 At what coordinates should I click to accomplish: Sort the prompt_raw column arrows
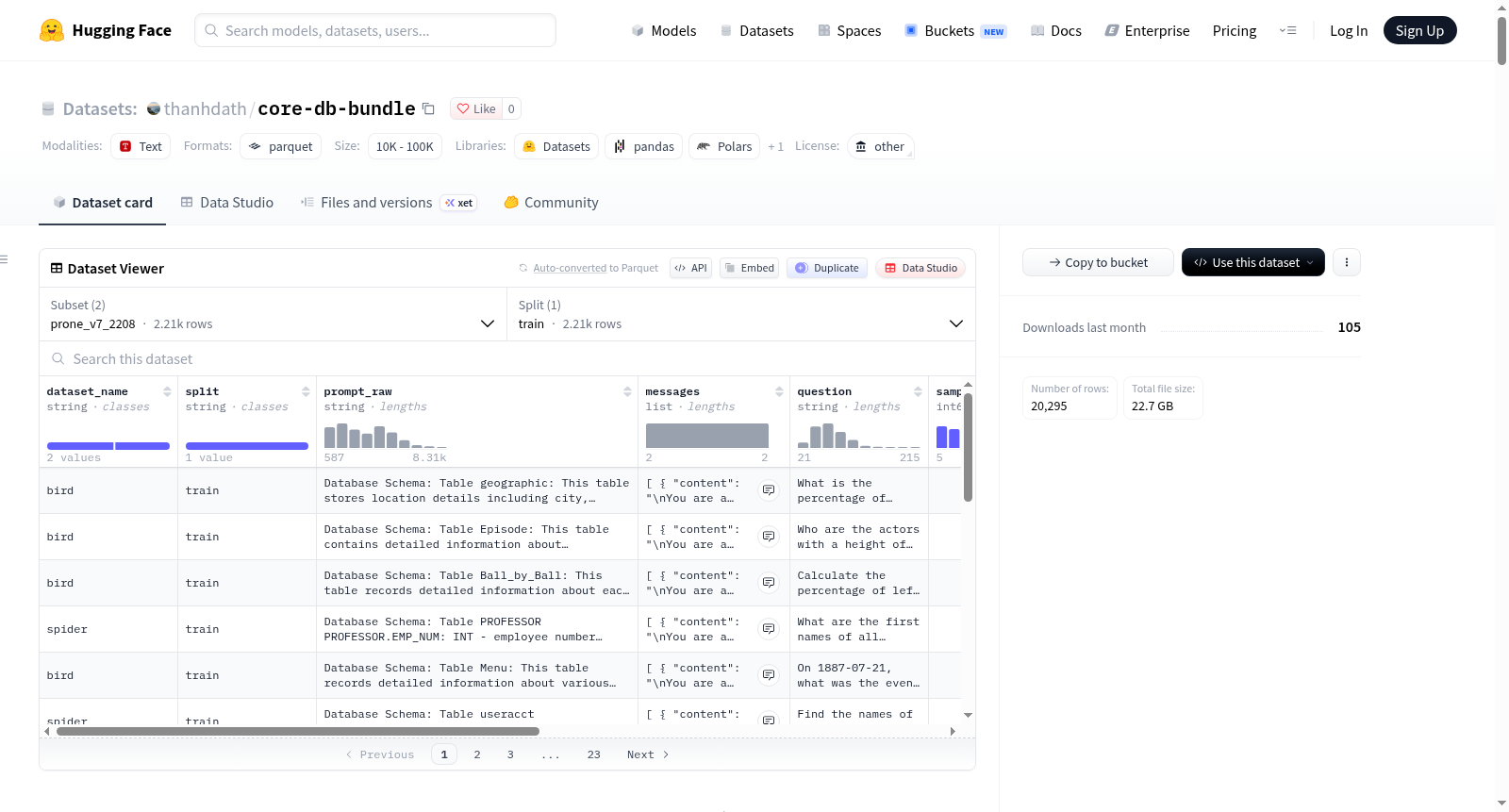click(x=627, y=391)
